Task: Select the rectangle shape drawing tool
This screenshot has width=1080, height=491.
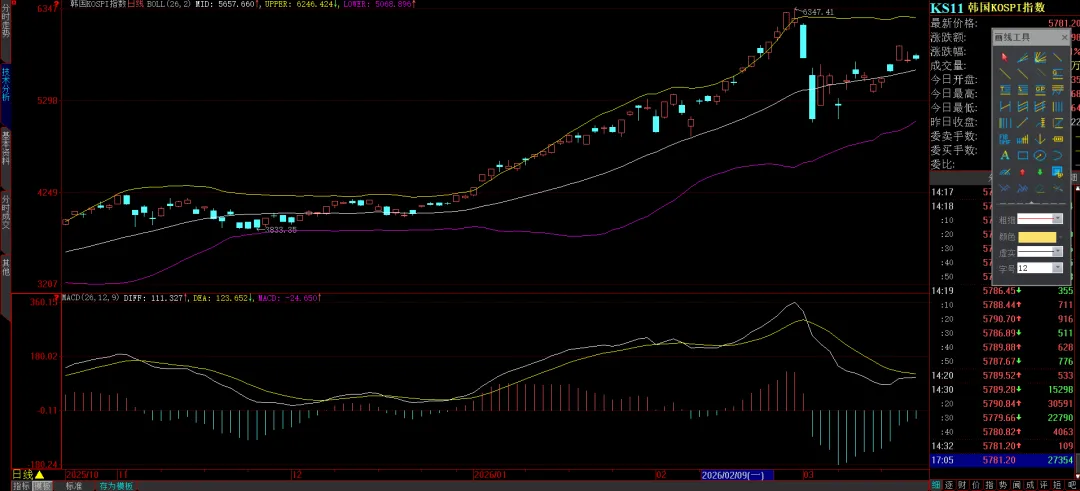Action: point(1023,155)
